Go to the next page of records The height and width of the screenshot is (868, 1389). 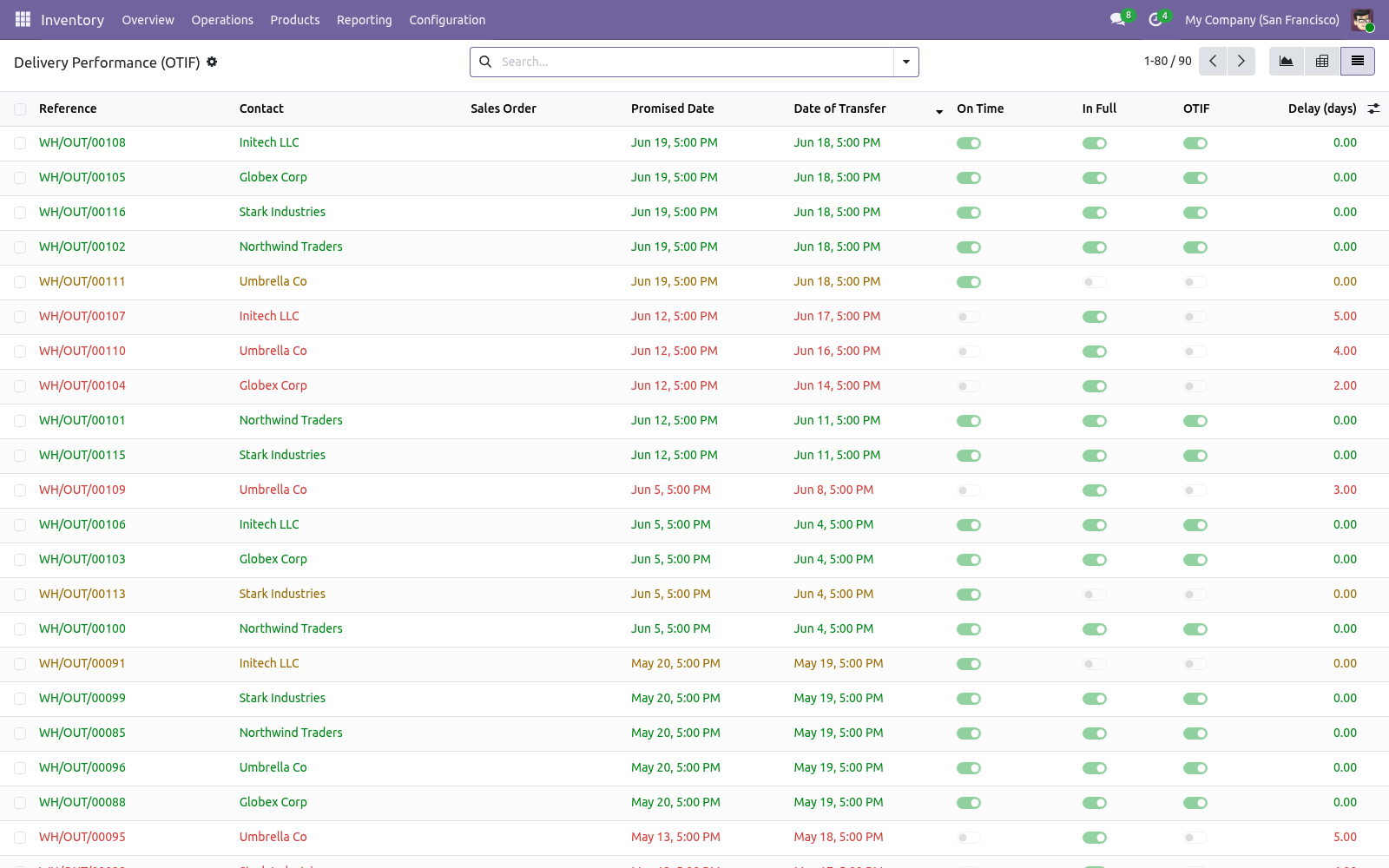tap(1241, 61)
